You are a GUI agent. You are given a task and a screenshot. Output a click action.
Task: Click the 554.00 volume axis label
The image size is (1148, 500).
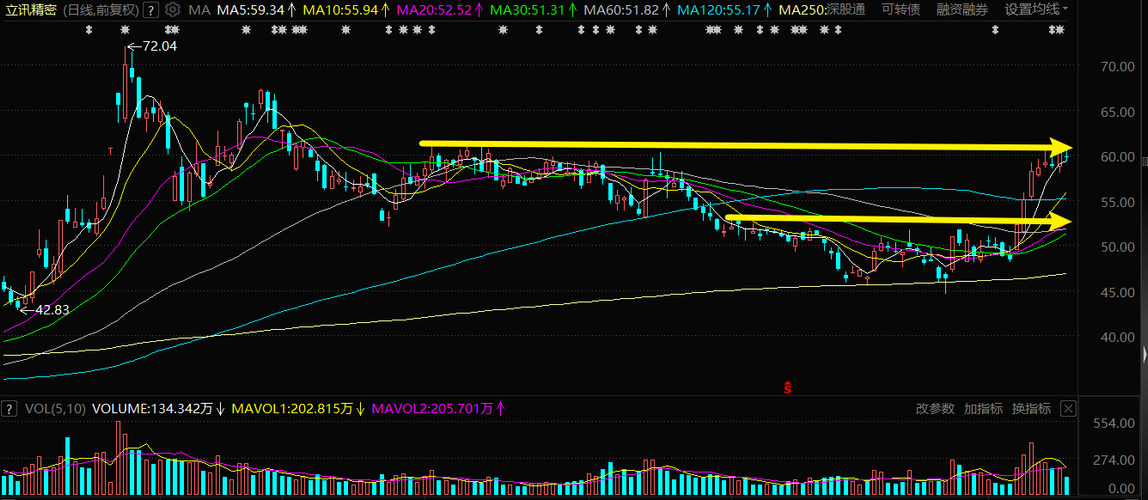pyautogui.click(x=1113, y=424)
